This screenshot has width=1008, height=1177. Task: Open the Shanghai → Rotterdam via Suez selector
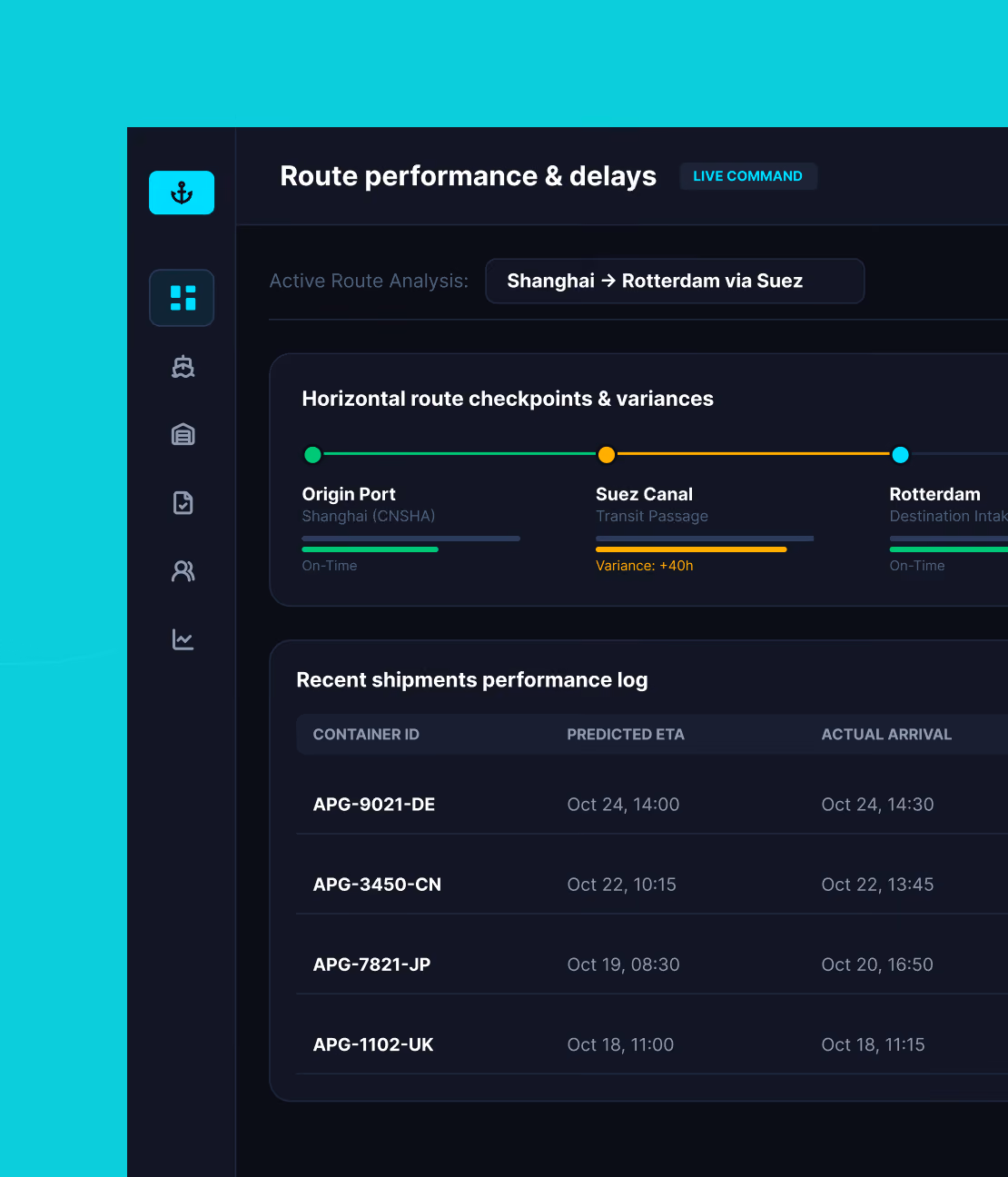point(675,281)
